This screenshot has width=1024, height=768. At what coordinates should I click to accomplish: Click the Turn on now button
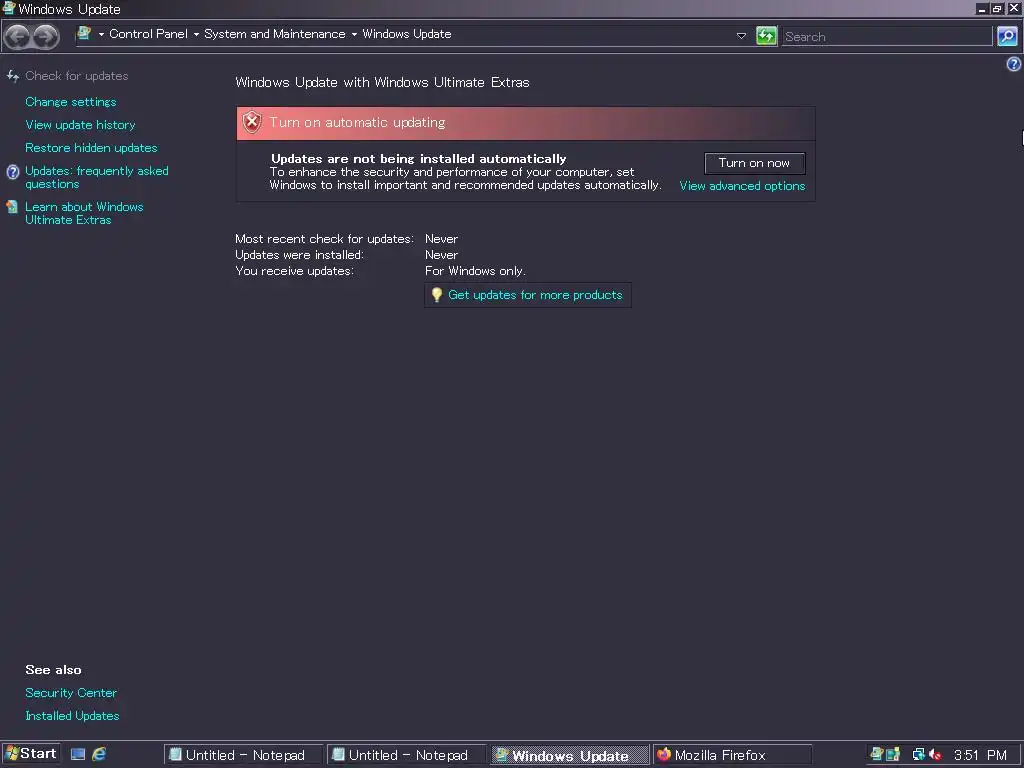click(754, 163)
